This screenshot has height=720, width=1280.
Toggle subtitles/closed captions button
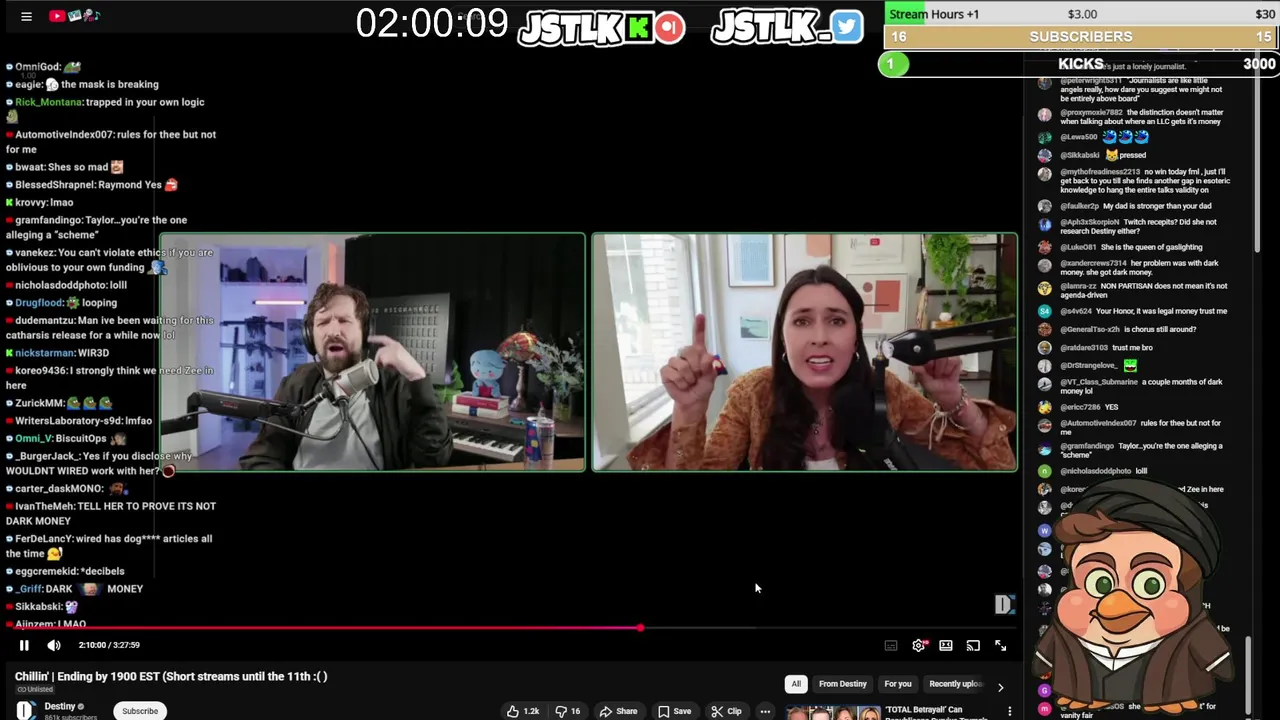[x=891, y=646]
